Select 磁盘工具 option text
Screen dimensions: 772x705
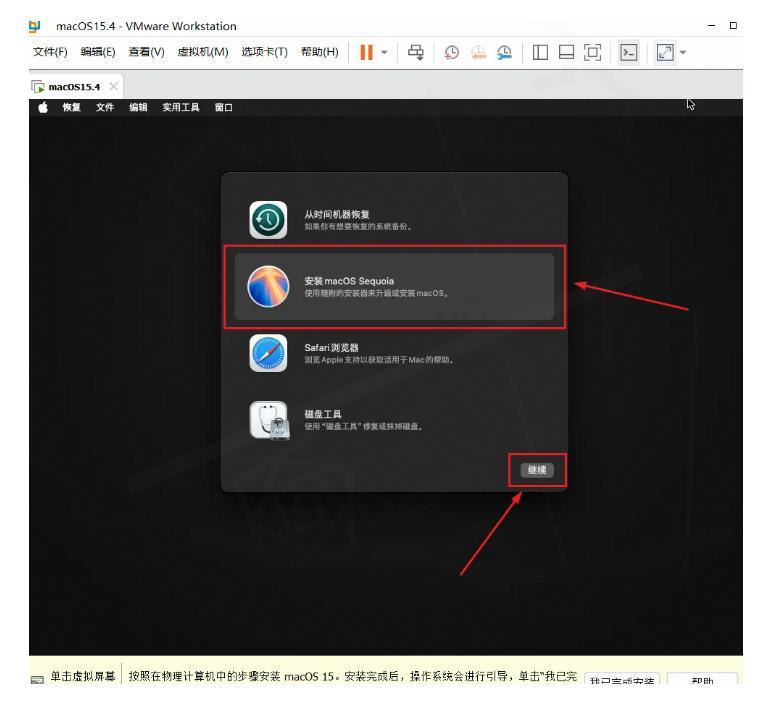click(322, 414)
